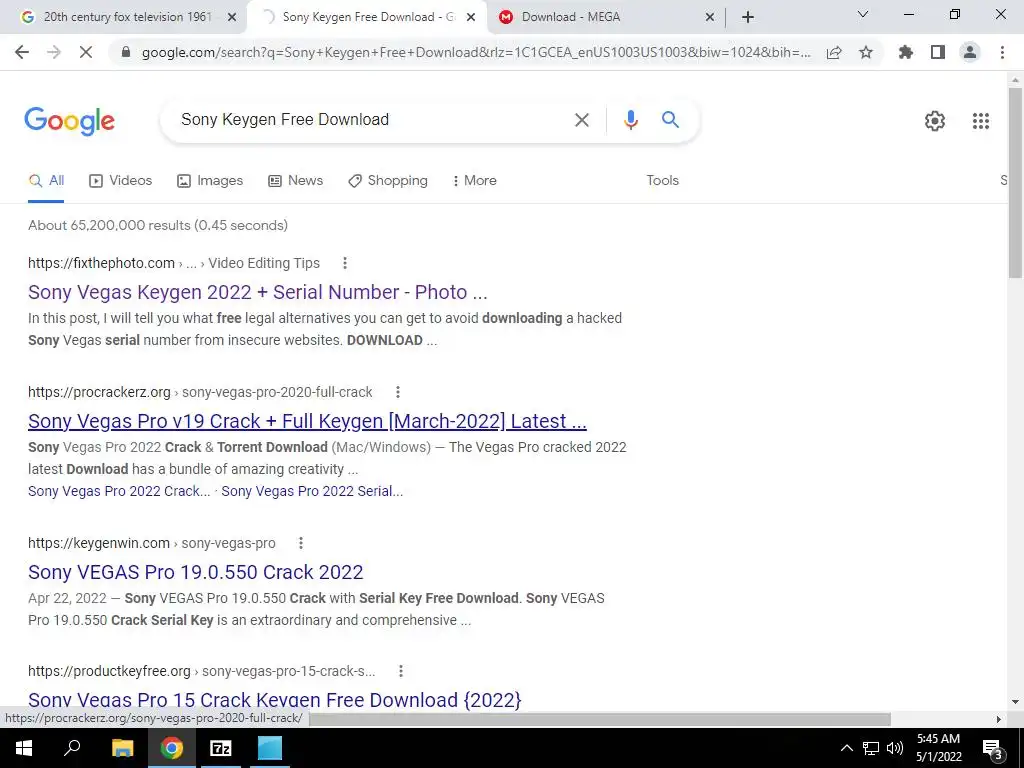Open the Windows notification center
The width and height of the screenshot is (1024, 768).
pos(992,748)
